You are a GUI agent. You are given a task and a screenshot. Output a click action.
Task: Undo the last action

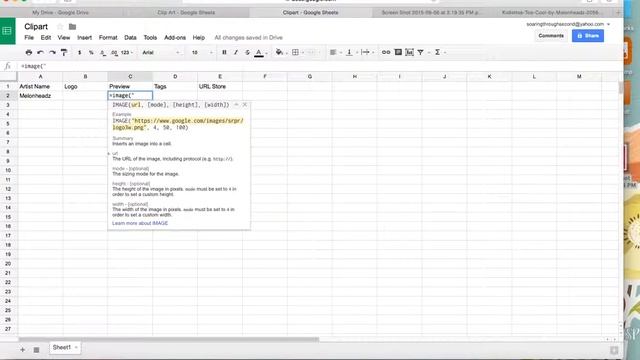point(40,52)
